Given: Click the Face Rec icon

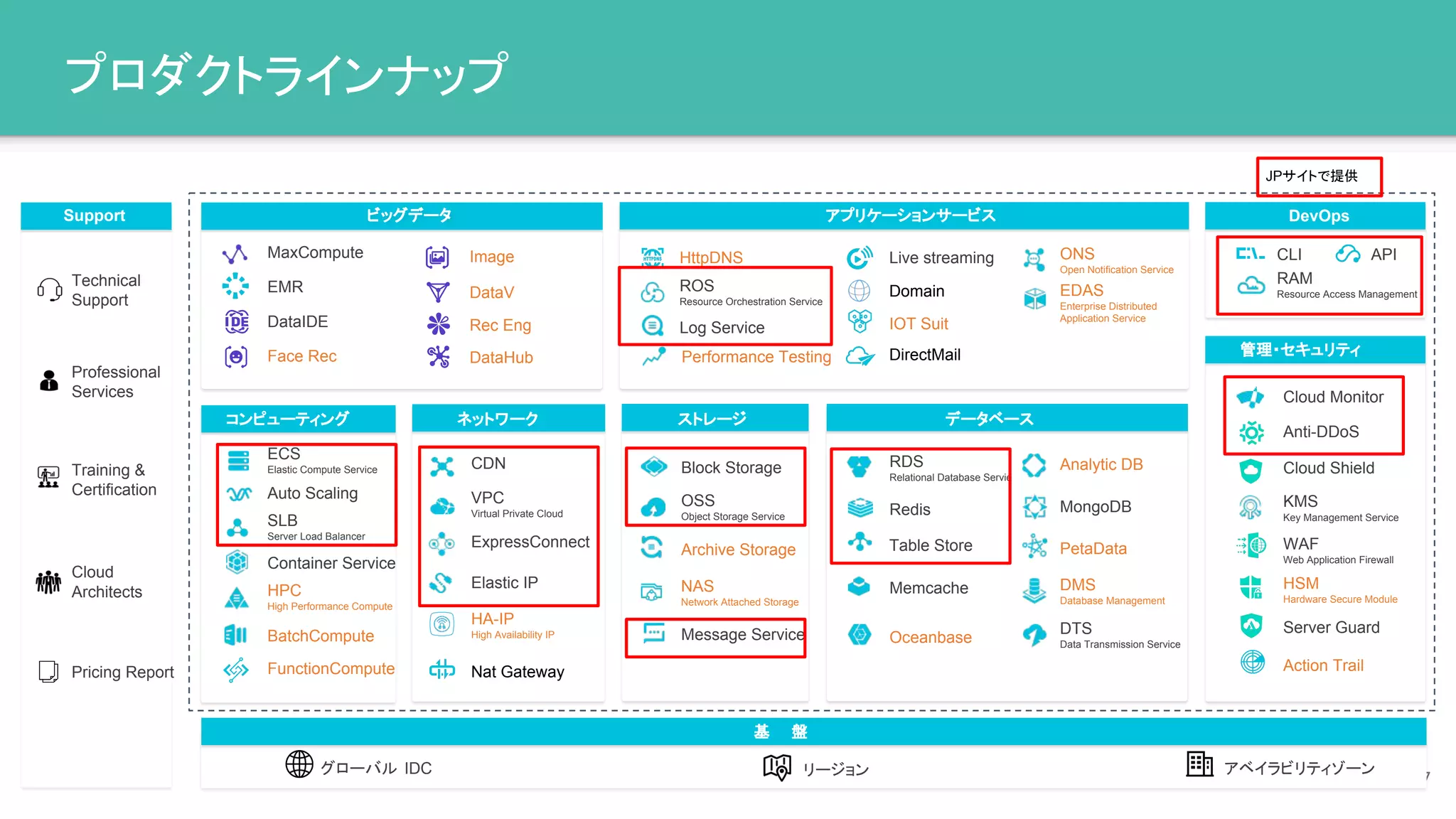Looking at the screenshot, I should point(236,356).
